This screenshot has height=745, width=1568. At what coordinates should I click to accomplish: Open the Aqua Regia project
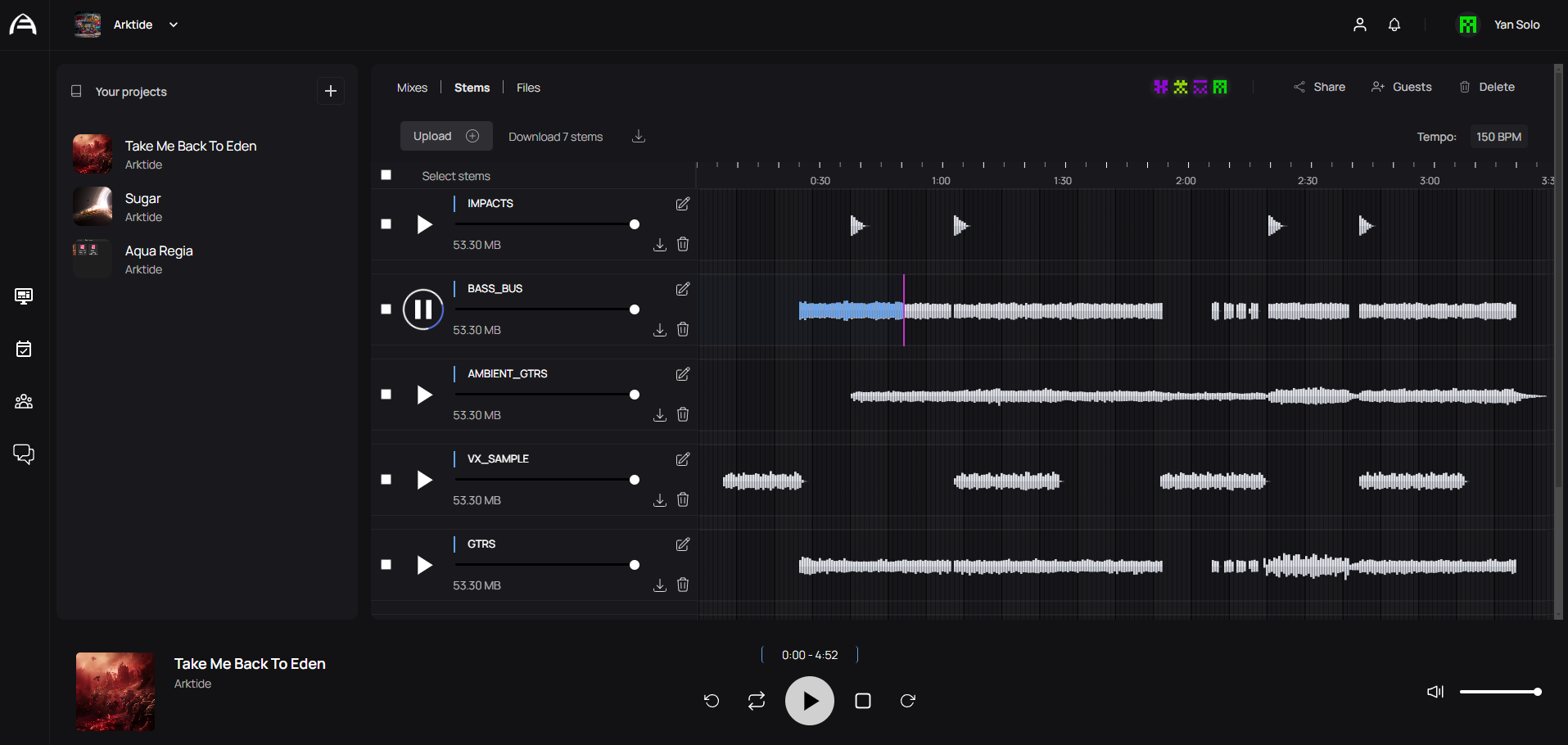click(207, 259)
